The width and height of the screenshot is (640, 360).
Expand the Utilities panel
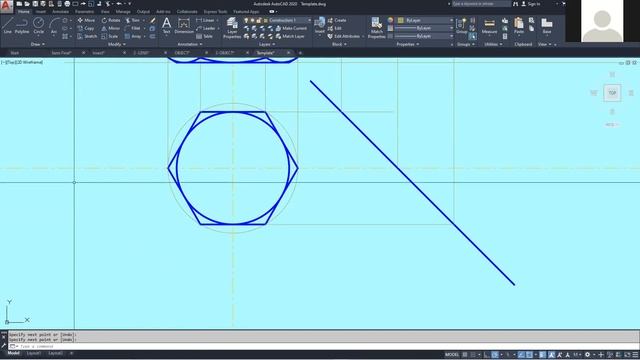point(493,44)
